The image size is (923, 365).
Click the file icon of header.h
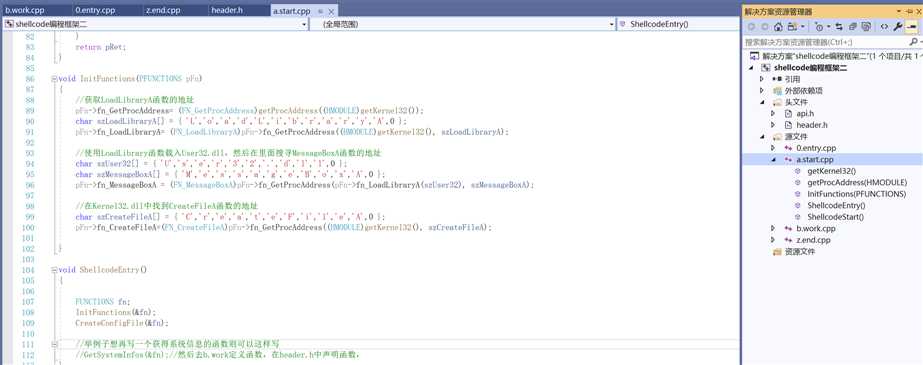[789, 125]
